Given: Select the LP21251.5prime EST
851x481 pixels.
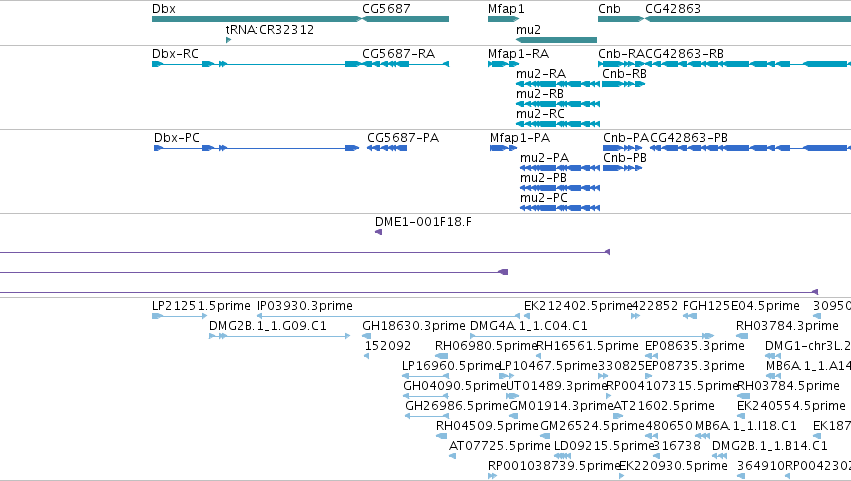Looking at the screenshot, I should [180, 317].
